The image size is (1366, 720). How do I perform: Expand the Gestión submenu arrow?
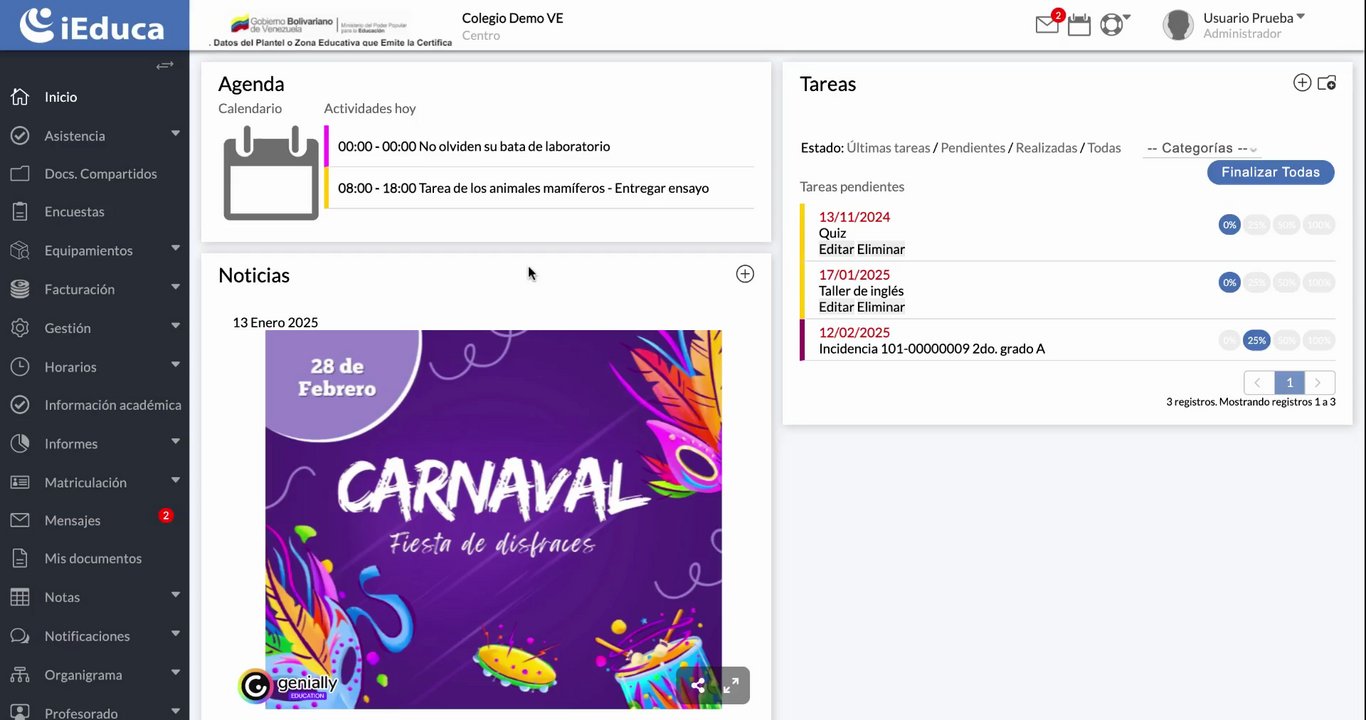175,325
